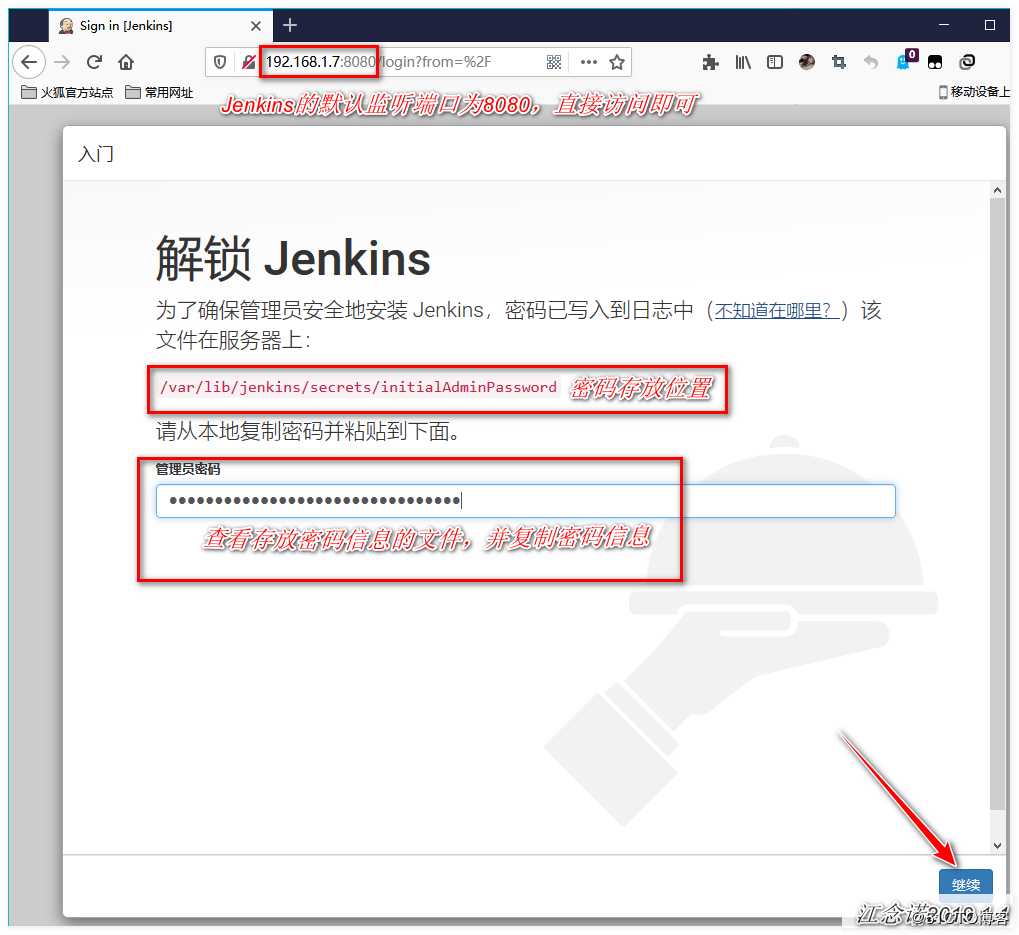Open the 不知道在哪里? help link
Screen dimensions: 1019x935
[x=775, y=311]
